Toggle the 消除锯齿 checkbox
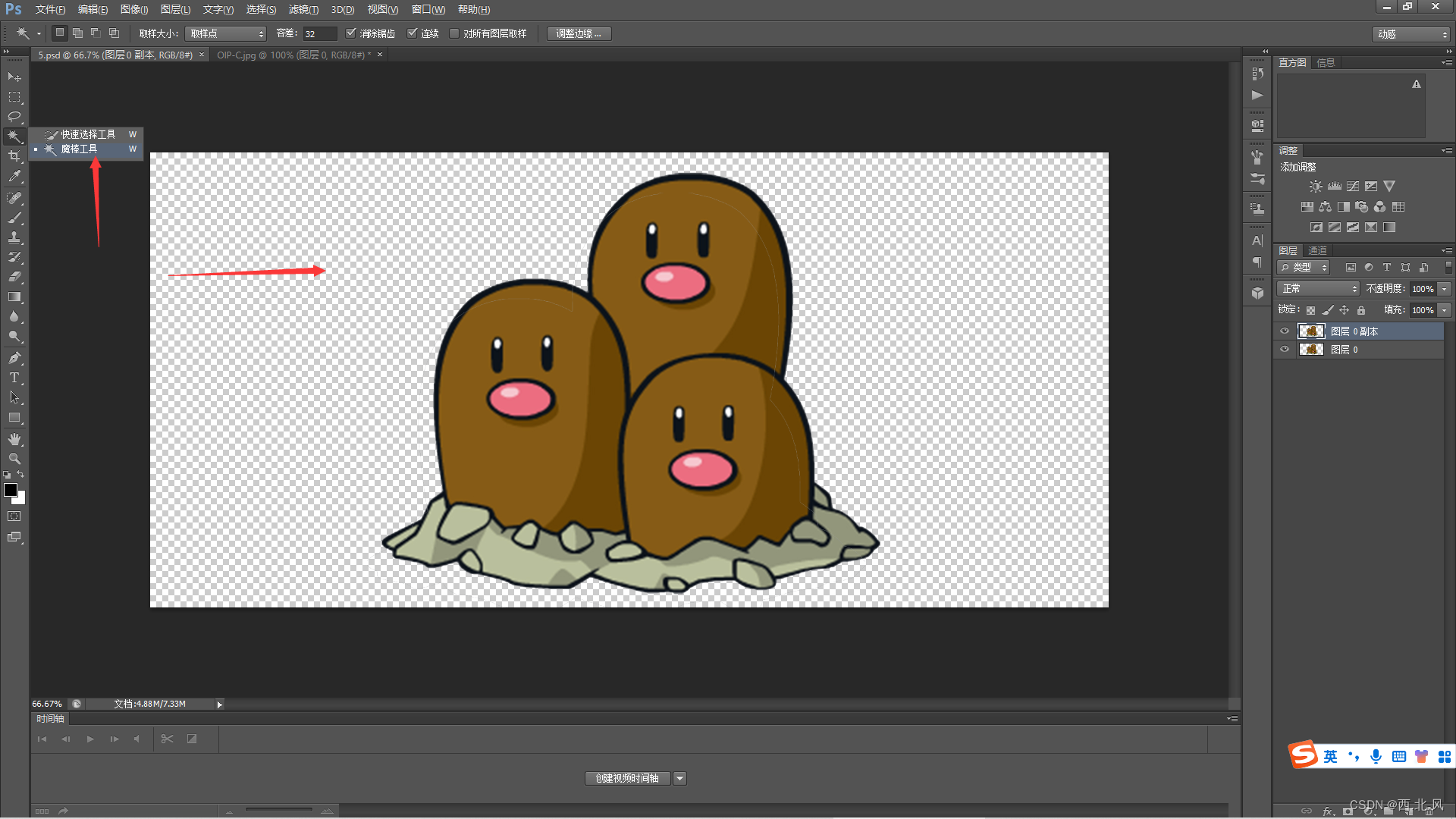The height and width of the screenshot is (819, 1456). 351,33
